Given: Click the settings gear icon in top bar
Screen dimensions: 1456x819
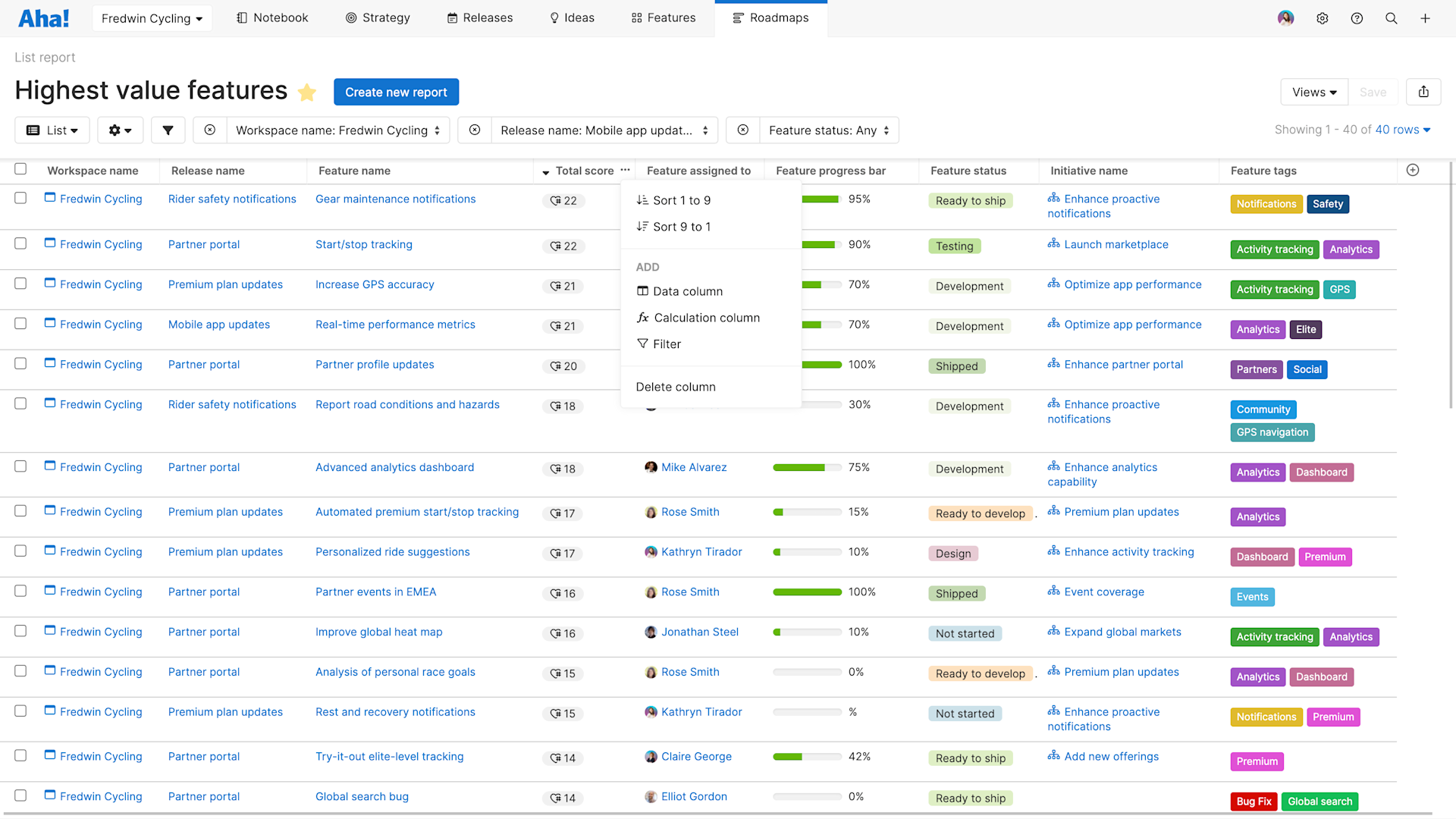Looking at the screenshot, I should pos(1323,18).
